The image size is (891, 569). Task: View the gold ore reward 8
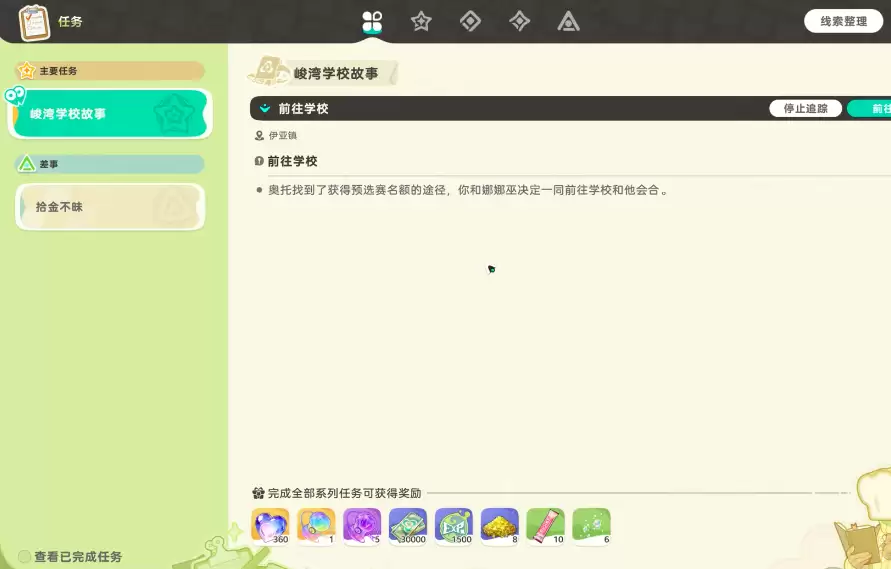pos(499,526)
